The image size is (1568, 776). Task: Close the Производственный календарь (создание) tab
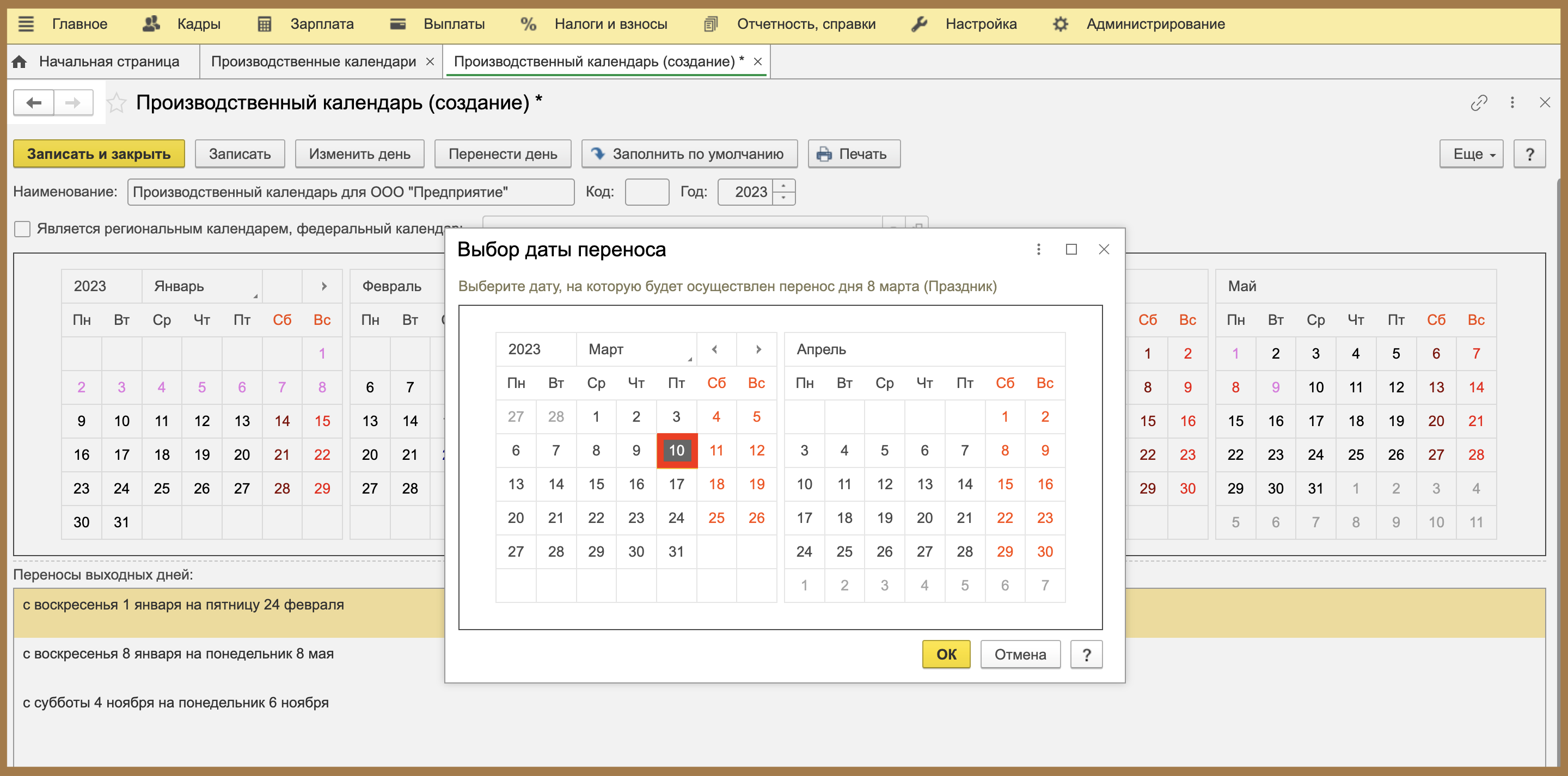(758, 61)
